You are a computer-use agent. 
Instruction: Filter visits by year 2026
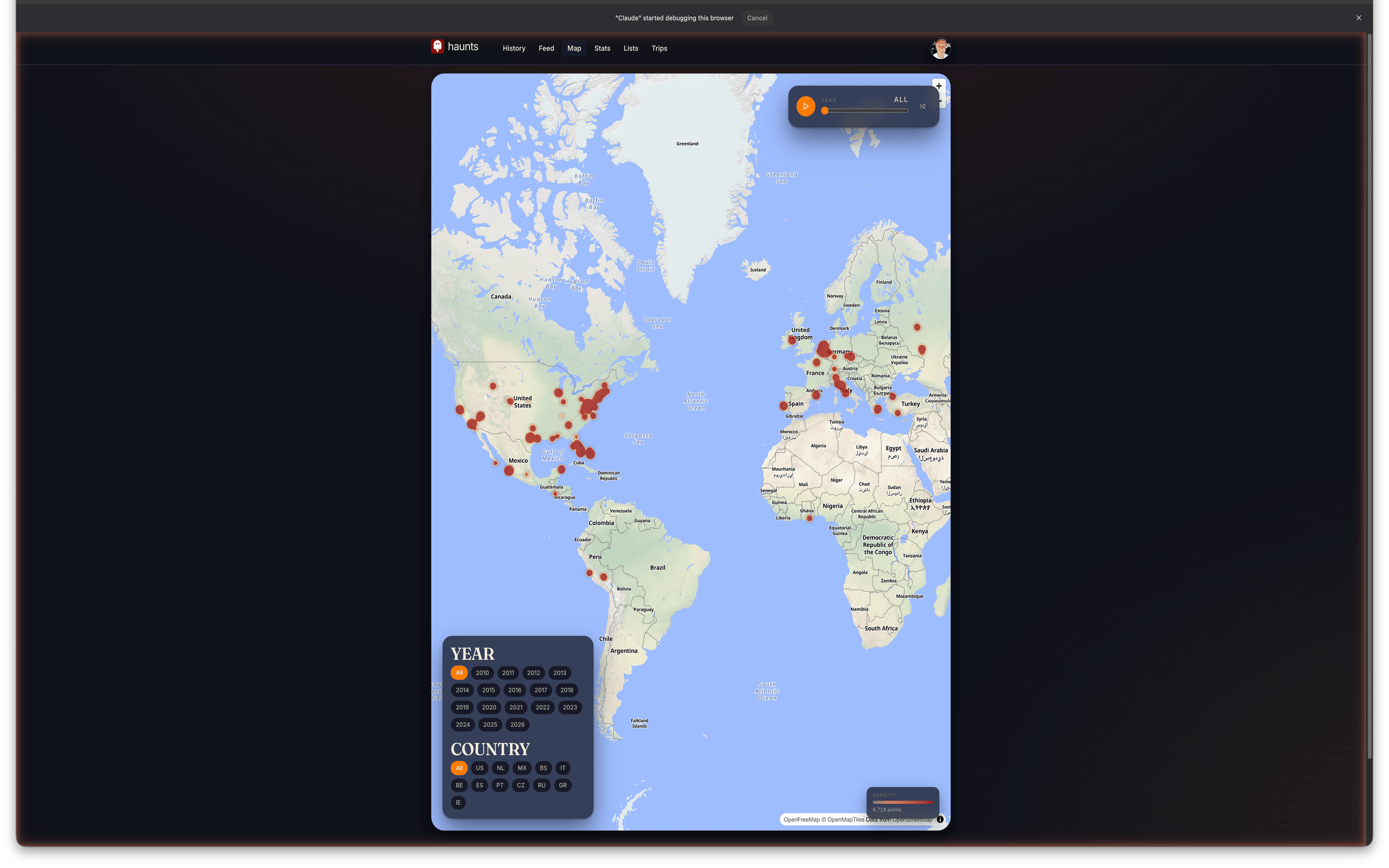tap(517, 724)
